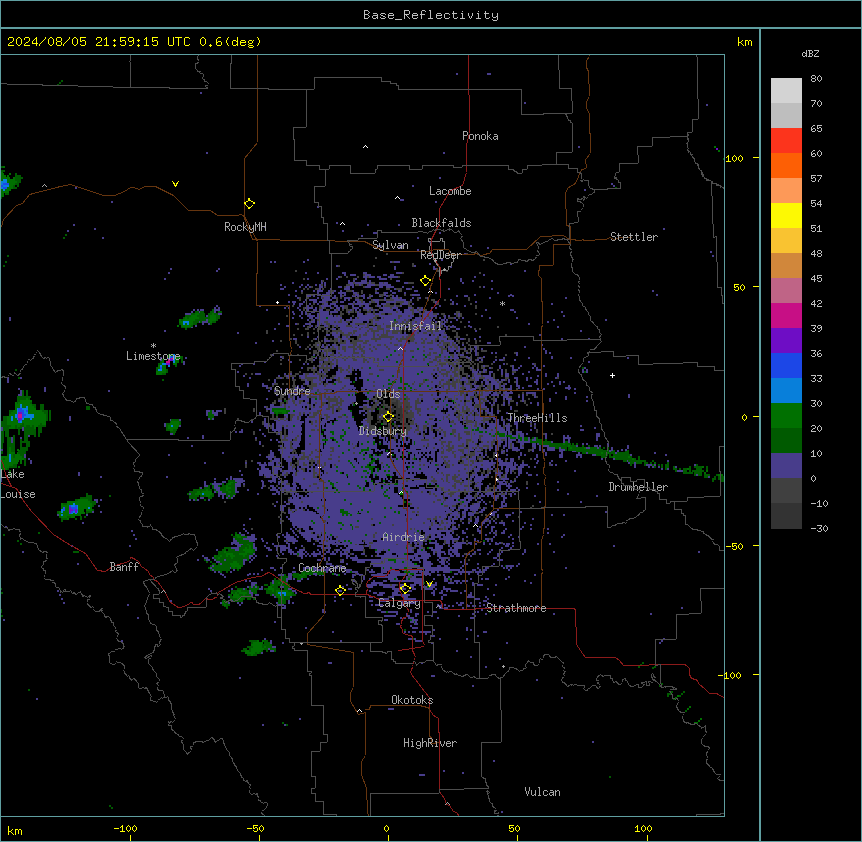Click the yellow radar site marker at Olds
This screenshot has height=842, width=862.
pos(389,417)
